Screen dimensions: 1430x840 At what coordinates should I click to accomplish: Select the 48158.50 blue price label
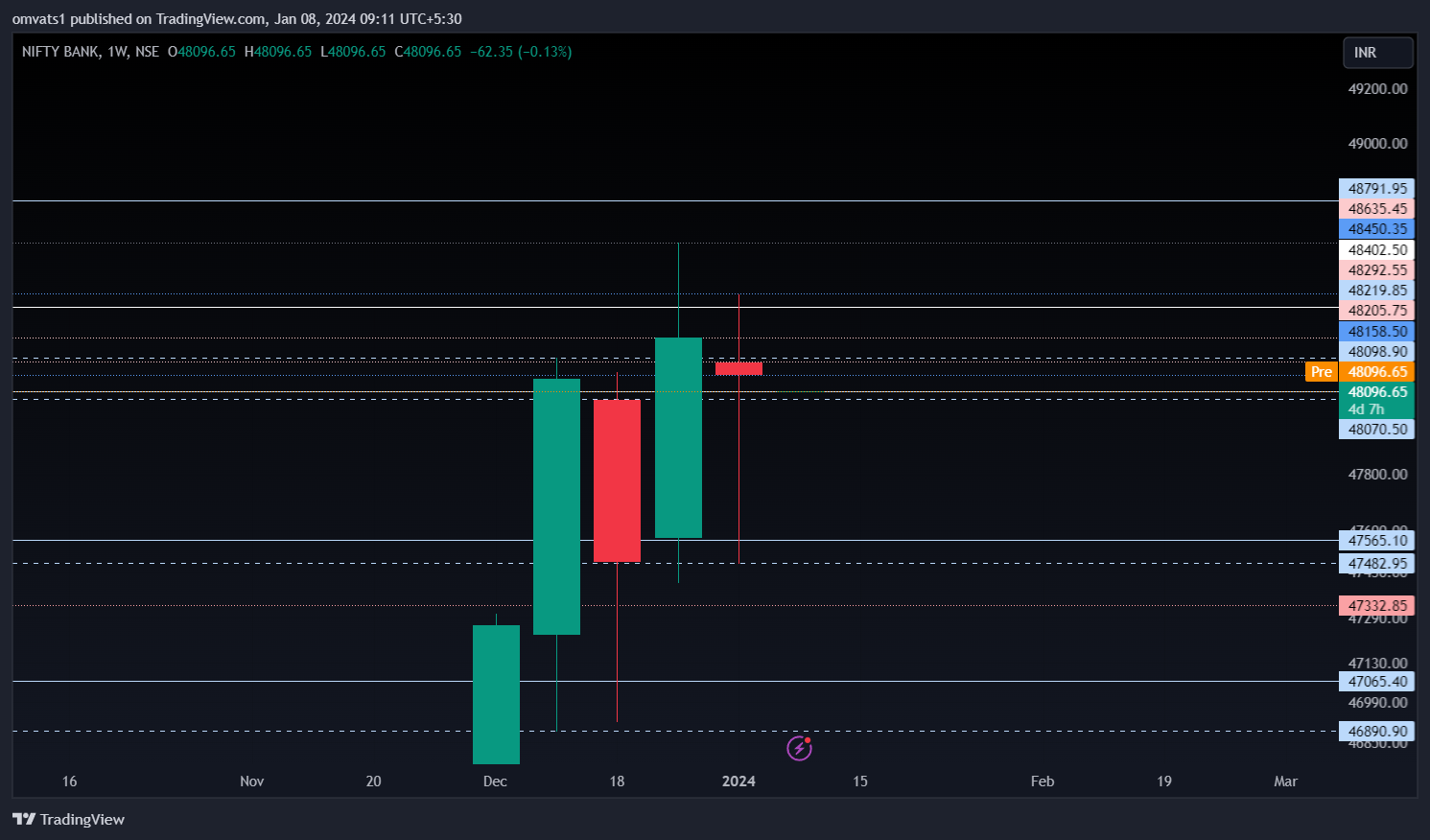[1376, 332]
